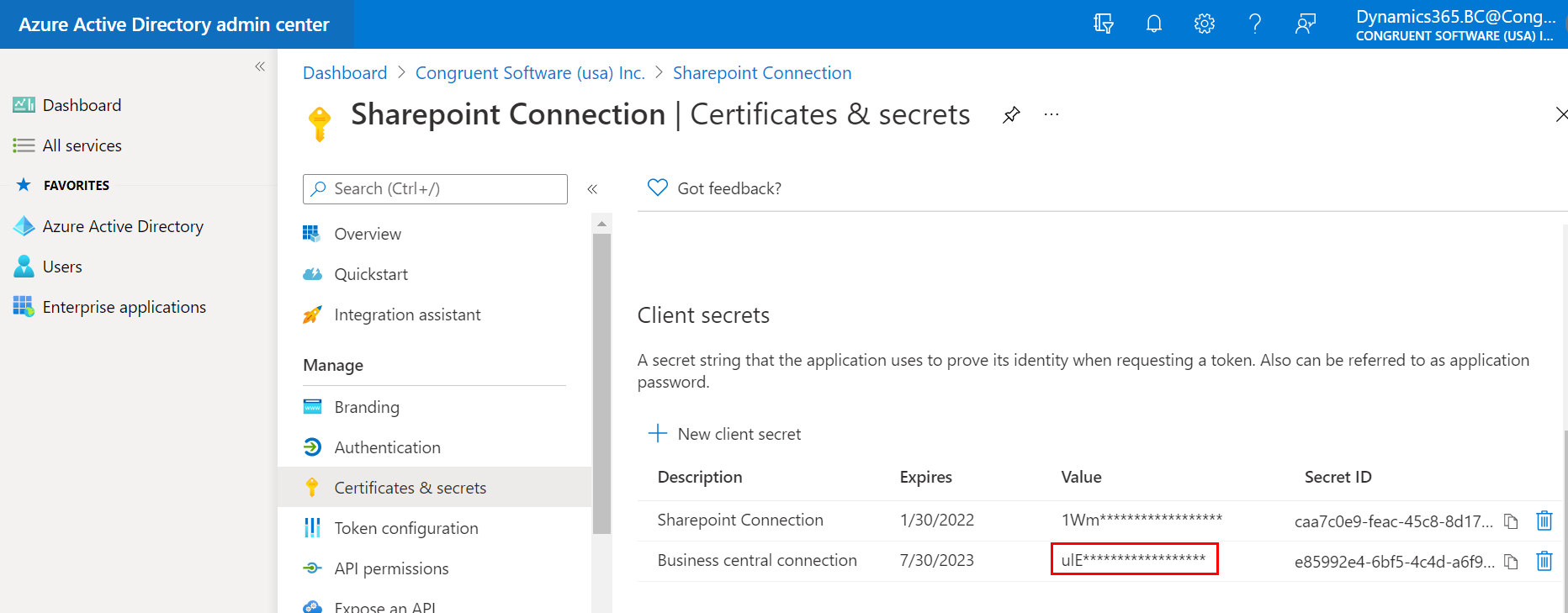
Task: Click the resource menu scrollbar up arrow
Action: click(601, 224)
